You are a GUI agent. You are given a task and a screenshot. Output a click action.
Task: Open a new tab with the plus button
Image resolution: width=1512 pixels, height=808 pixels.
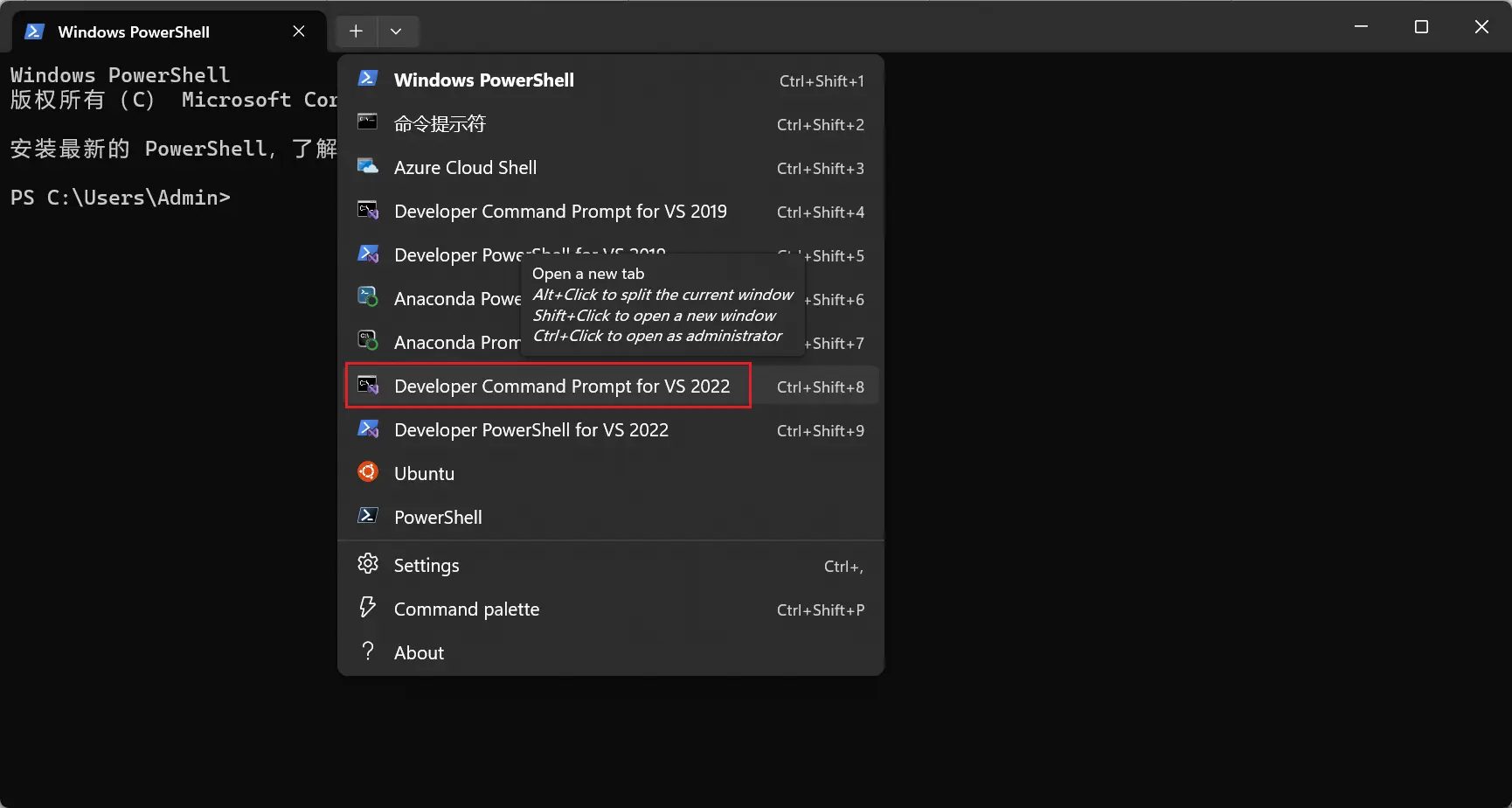356,31
